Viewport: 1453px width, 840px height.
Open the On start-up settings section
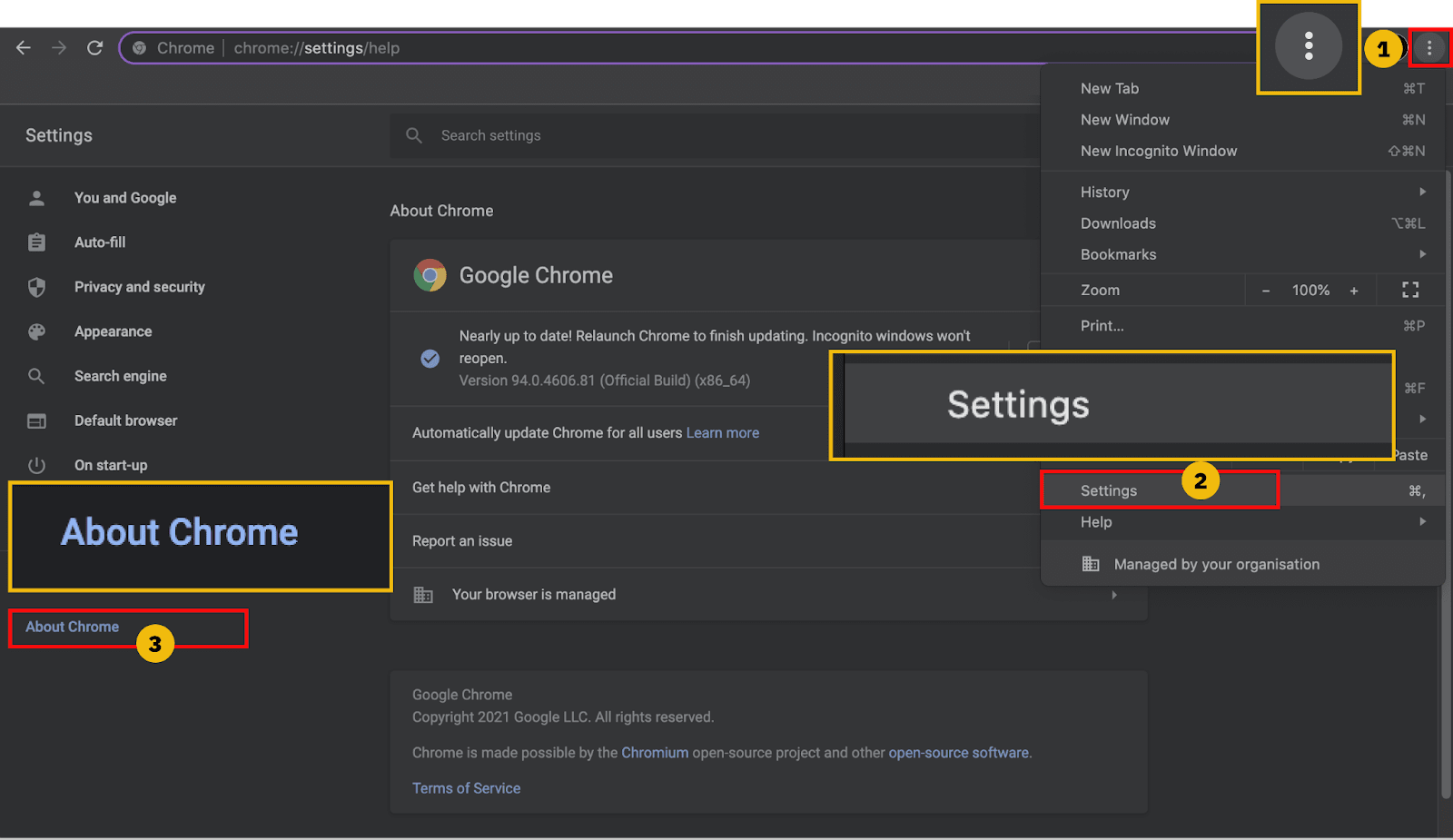tap(111, 465)
